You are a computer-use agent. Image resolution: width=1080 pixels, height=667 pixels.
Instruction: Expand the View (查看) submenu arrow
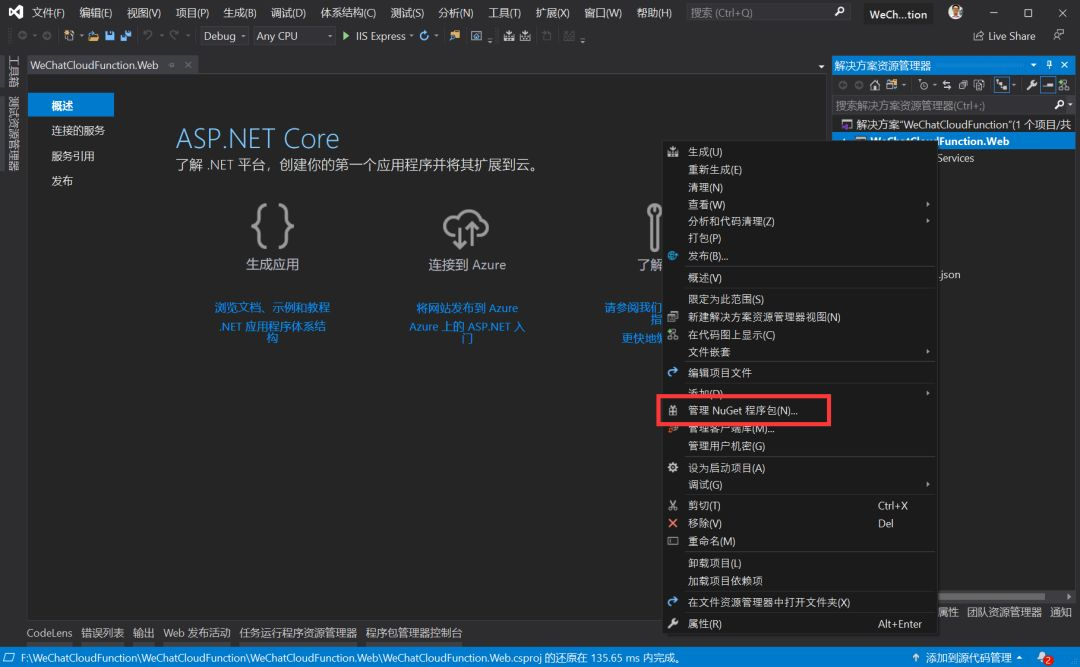tap(928, 204)
